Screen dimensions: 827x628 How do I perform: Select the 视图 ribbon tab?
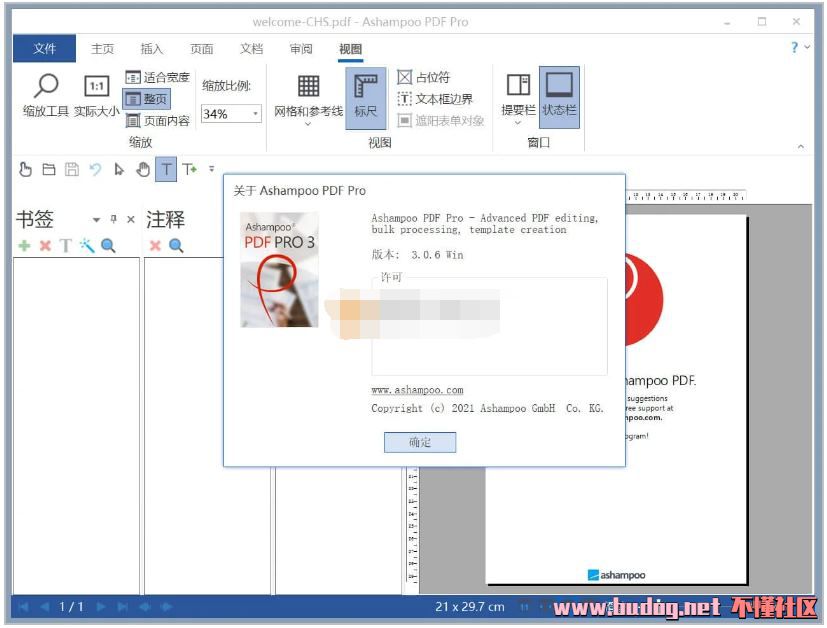[351, 49]
